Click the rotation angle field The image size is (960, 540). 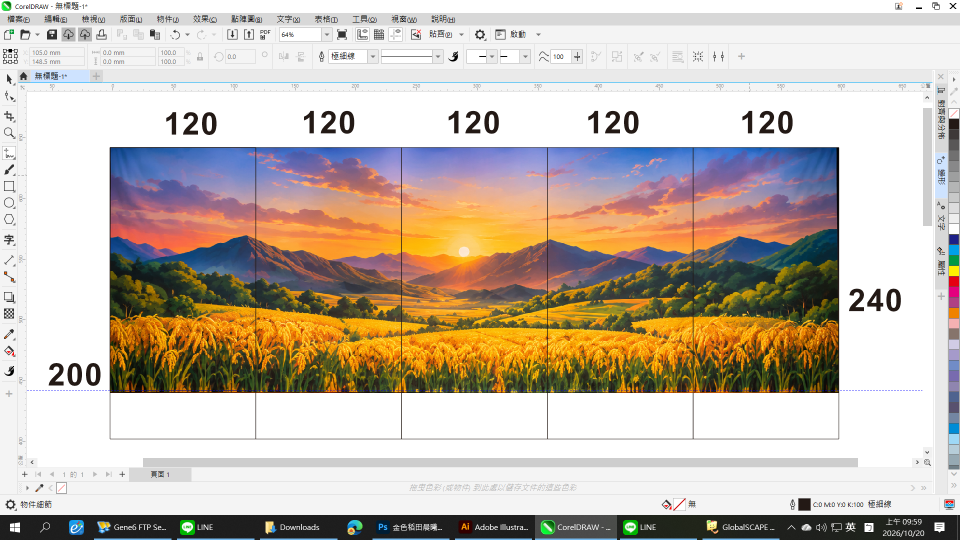[240, 56]
